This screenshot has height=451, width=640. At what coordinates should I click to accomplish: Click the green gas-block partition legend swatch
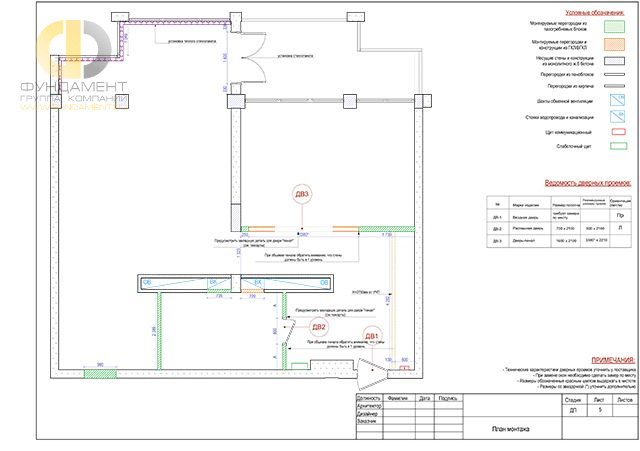[614, 27]
